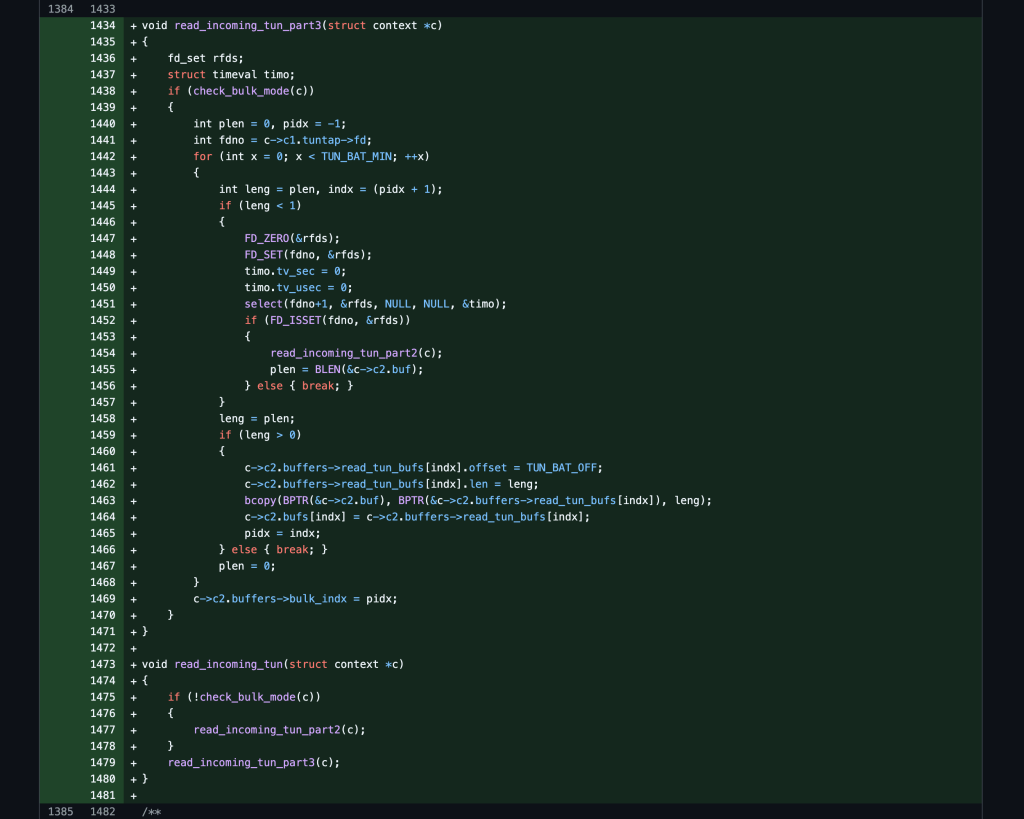Click read_incoming_tun_part2 call on line 1454
This screenshot has height=819, width=1024.
point(342,353)
